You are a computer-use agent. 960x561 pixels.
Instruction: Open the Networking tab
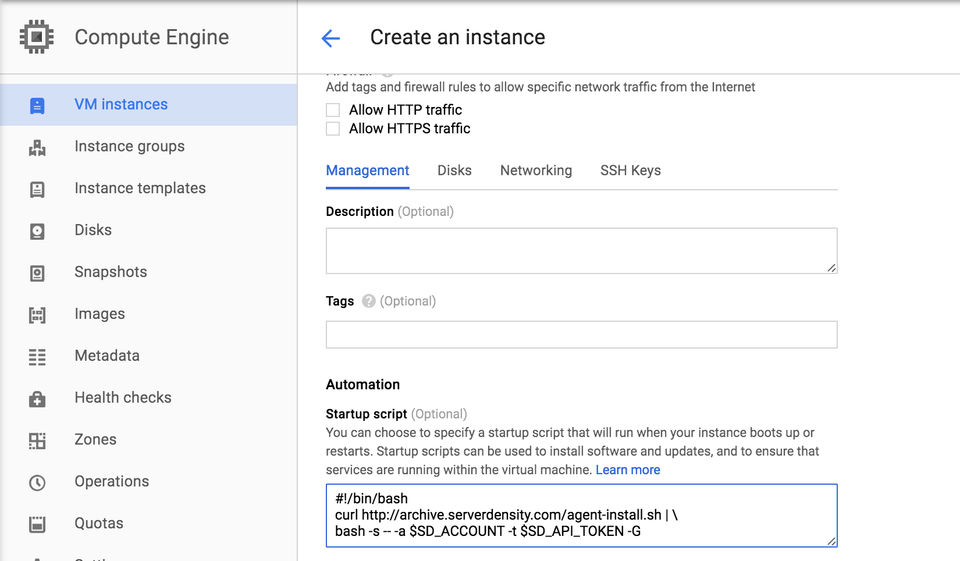536,170
